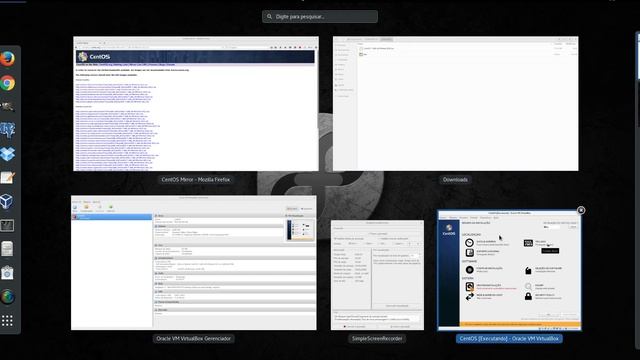Click the 'CentOS Mirror - Mozilla Firefox' label
The height and width of the screenshot is (360, 640).
coord(196,180)
